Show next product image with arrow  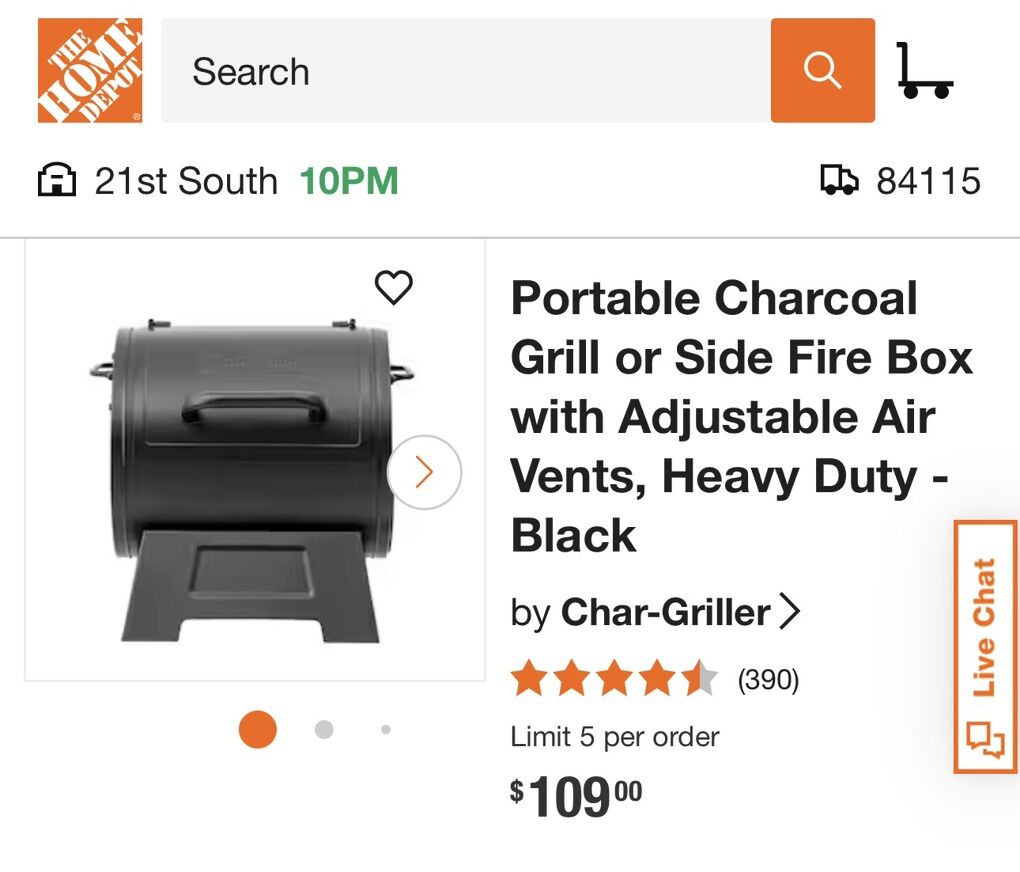click(424, 472)
